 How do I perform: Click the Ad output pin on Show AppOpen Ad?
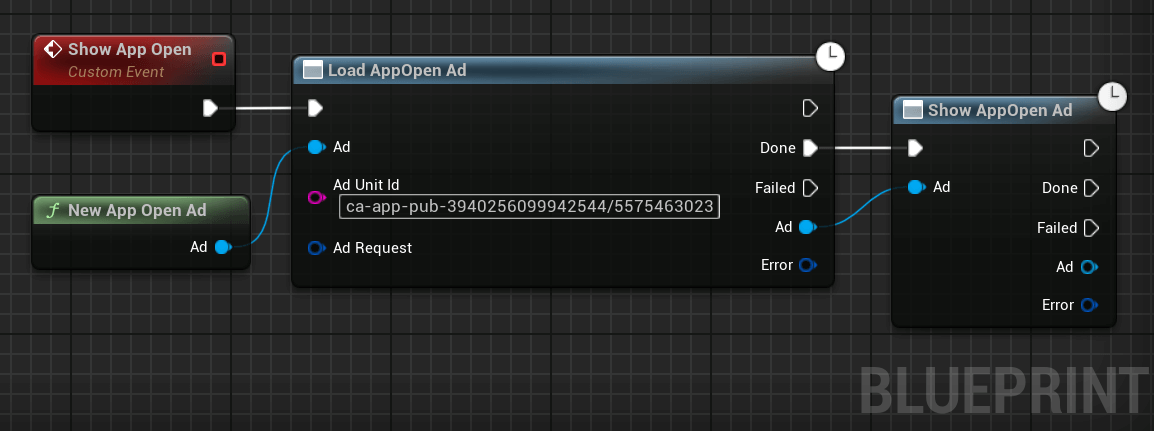tap(1088, 267)
